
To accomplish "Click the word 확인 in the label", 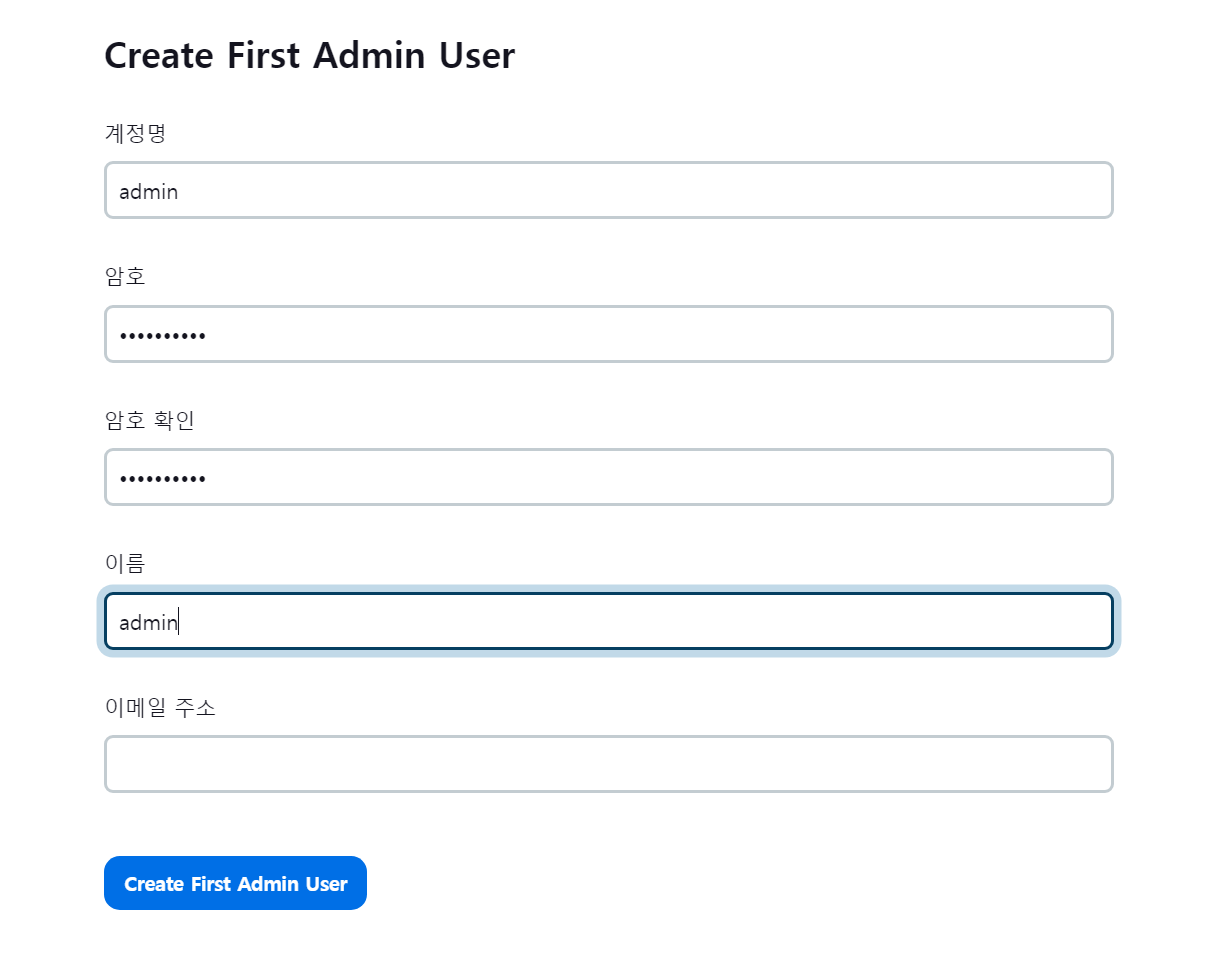I will (x=174, y=420).
